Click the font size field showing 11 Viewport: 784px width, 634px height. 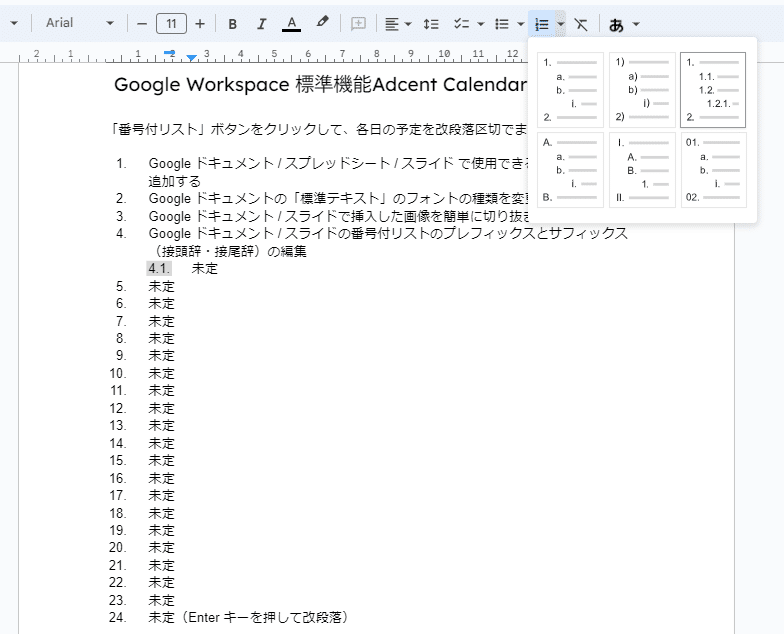pyautogui.click(x=172, y=24)
